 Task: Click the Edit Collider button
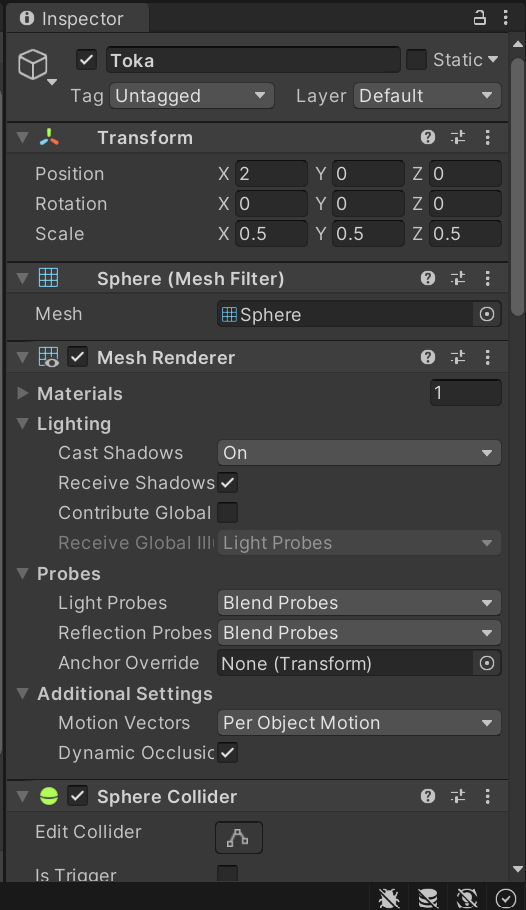[x=239, y=837]
